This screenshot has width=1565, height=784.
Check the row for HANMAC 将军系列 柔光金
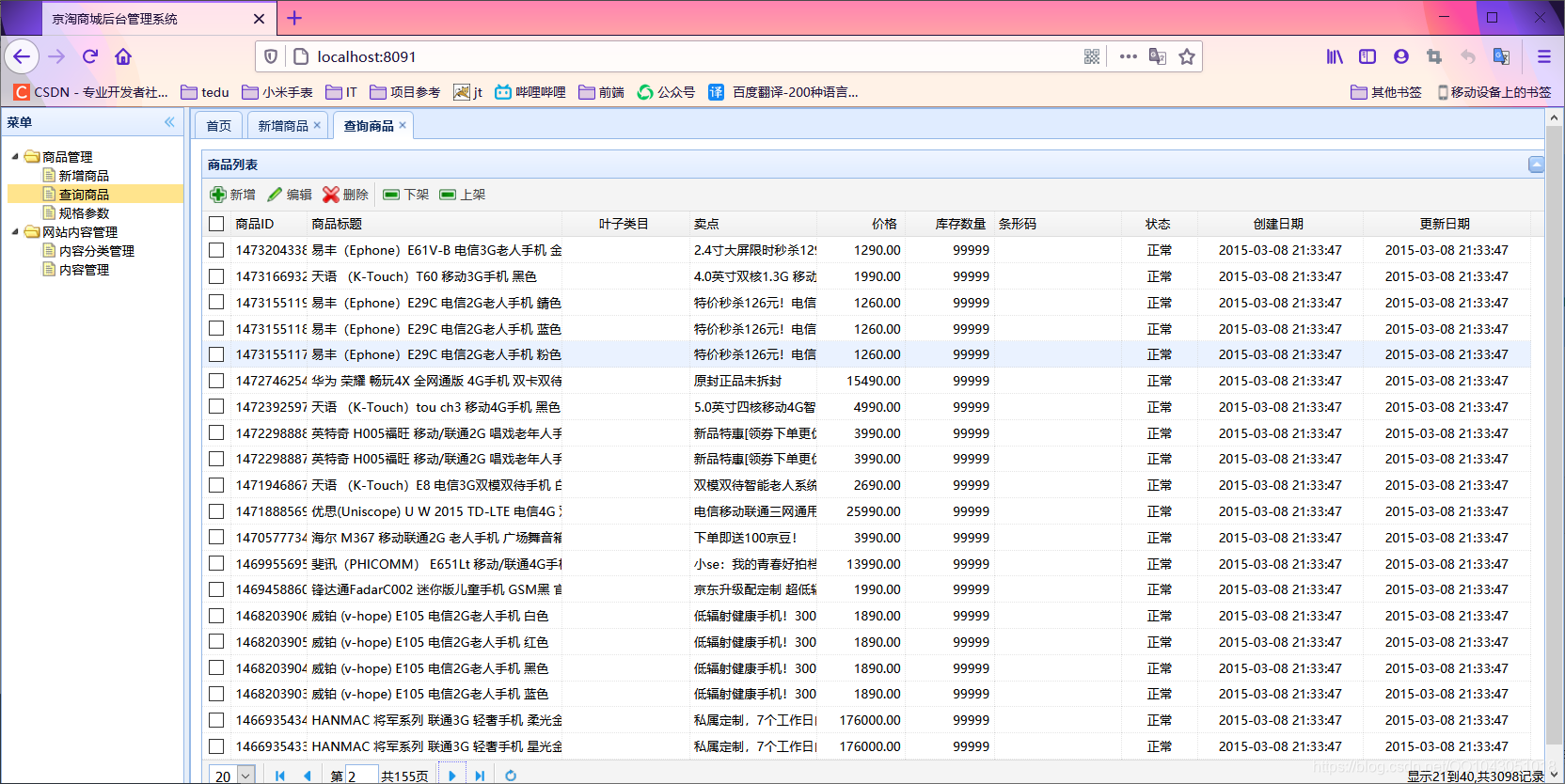pos(216,720)
